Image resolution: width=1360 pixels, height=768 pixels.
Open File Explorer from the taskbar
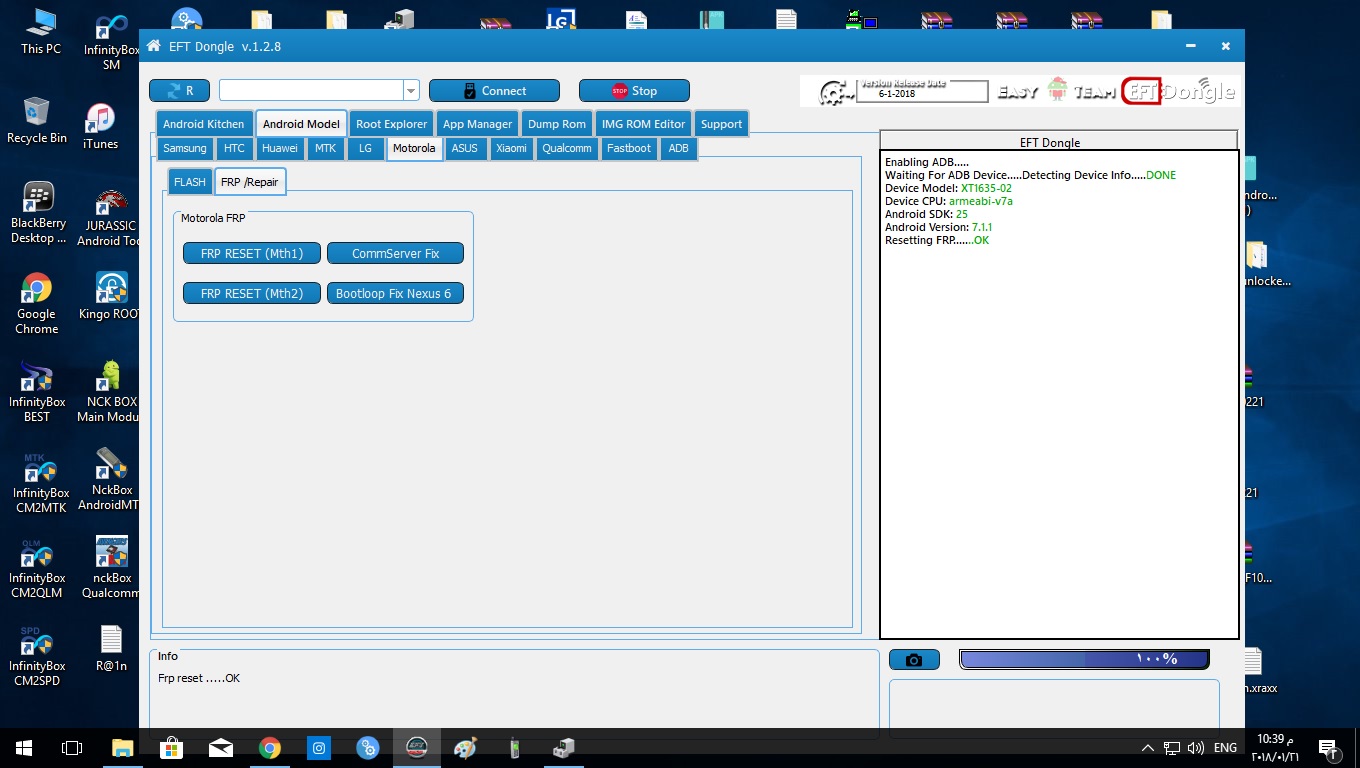point(122,747)
